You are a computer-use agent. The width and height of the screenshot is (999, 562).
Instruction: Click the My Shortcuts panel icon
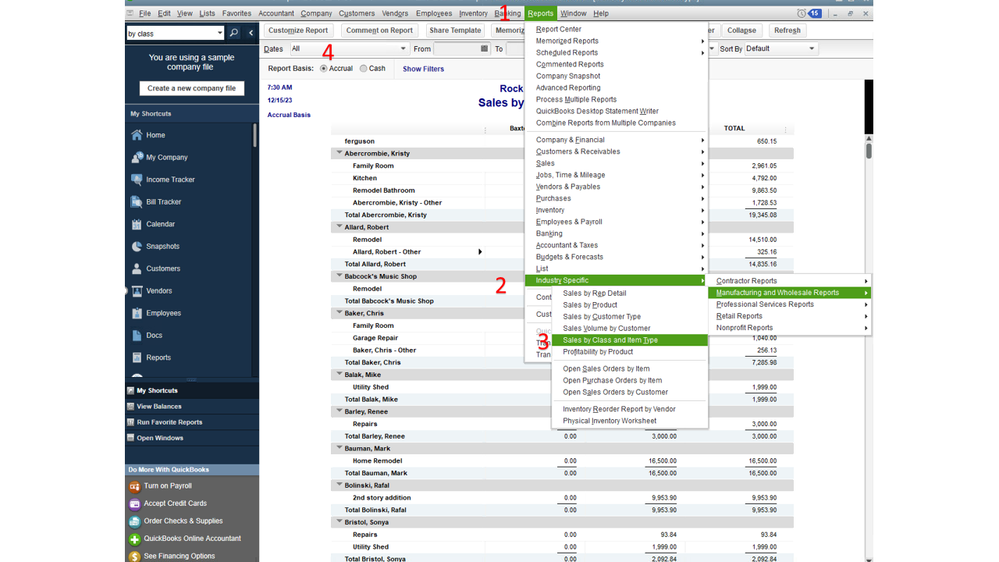(x=131, y=391)
